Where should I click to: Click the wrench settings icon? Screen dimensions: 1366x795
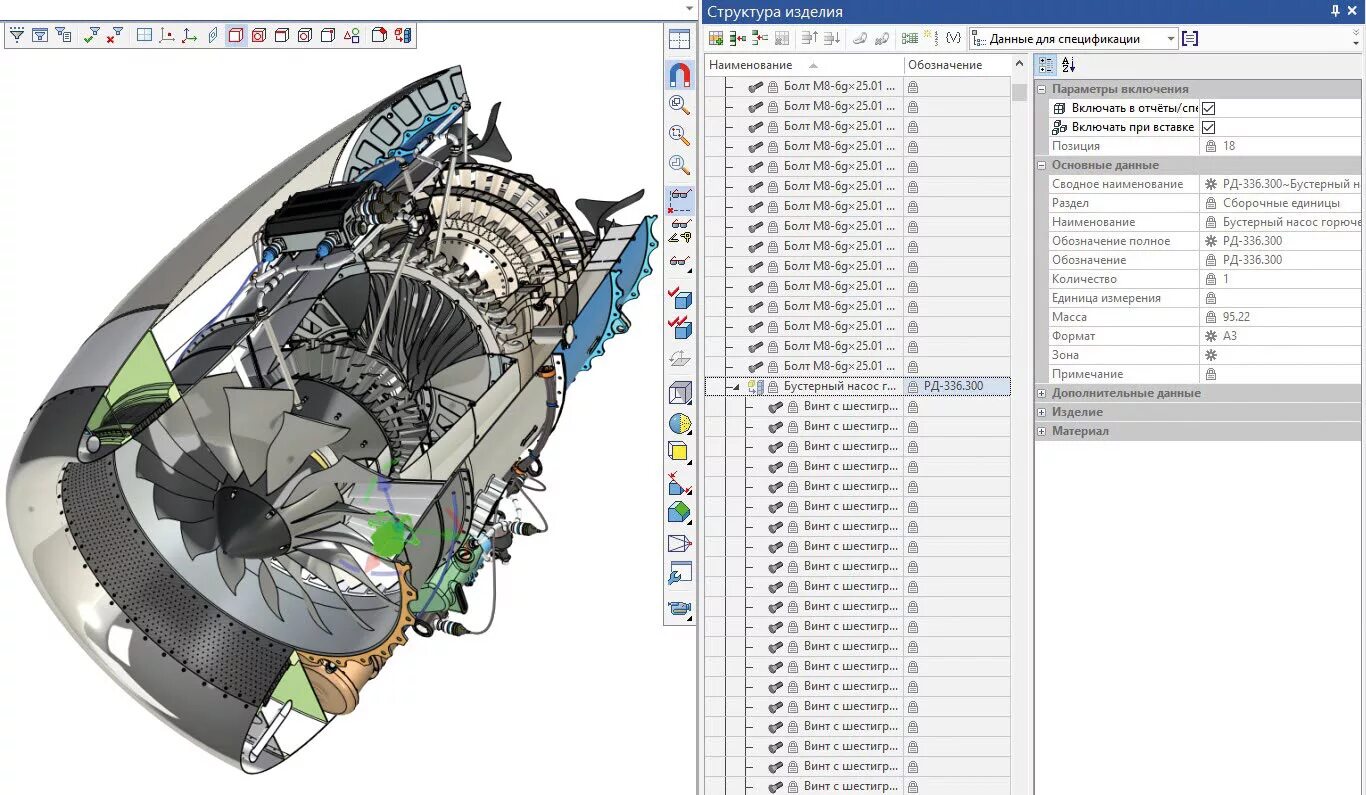(680, 574)
